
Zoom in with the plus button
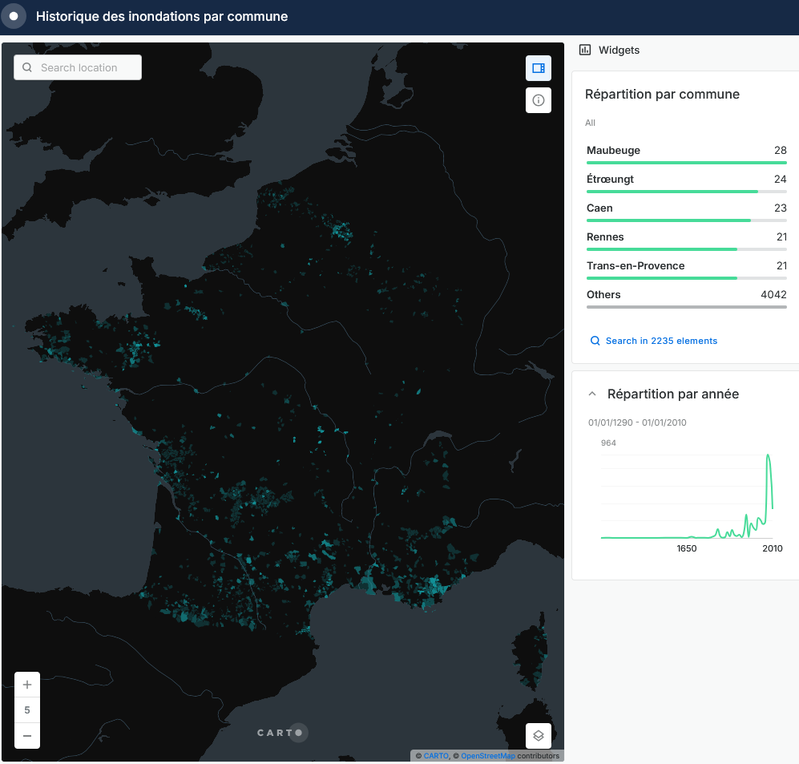tap(27, 685)
